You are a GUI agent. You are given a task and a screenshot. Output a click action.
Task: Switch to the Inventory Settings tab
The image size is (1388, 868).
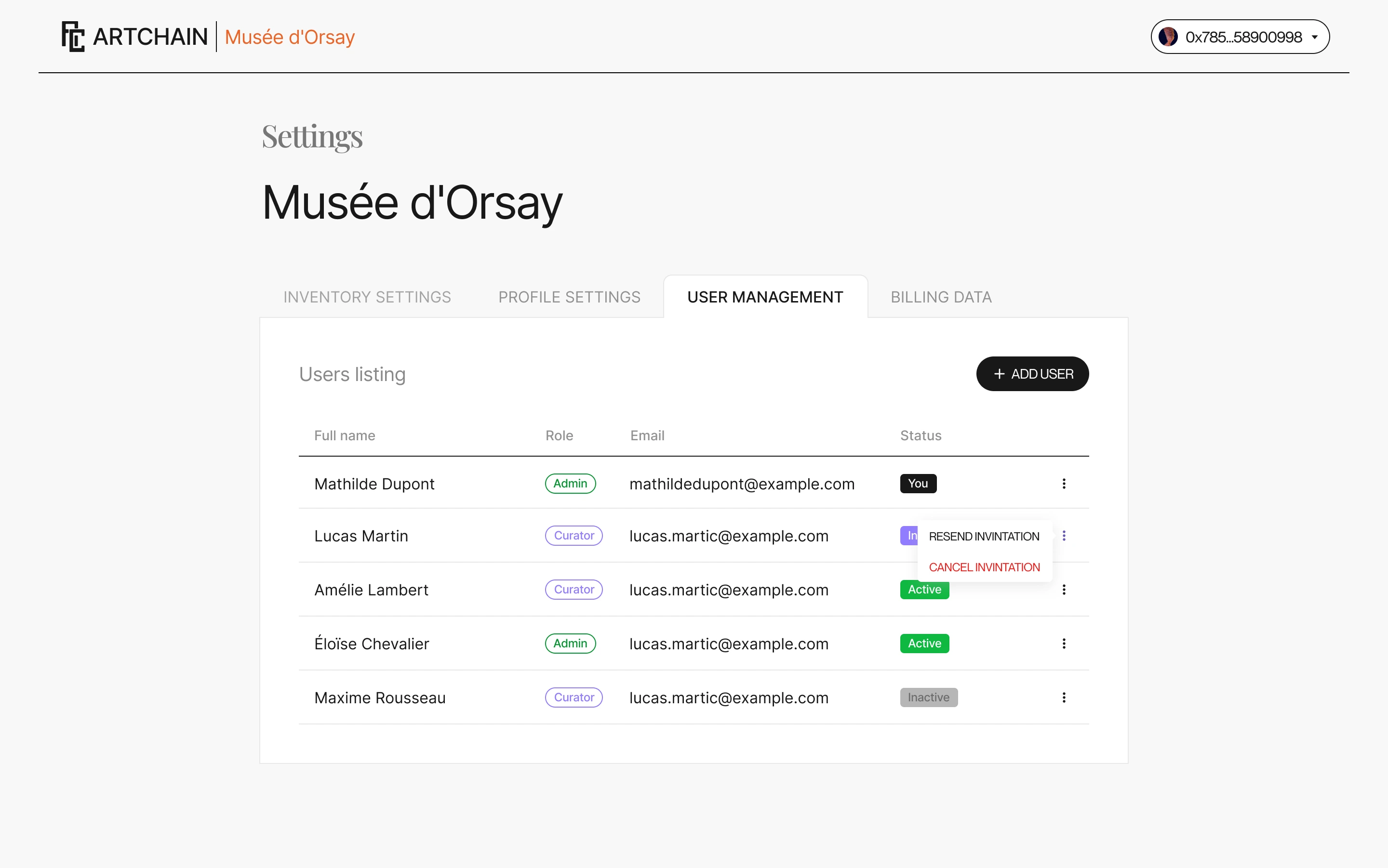367,297
